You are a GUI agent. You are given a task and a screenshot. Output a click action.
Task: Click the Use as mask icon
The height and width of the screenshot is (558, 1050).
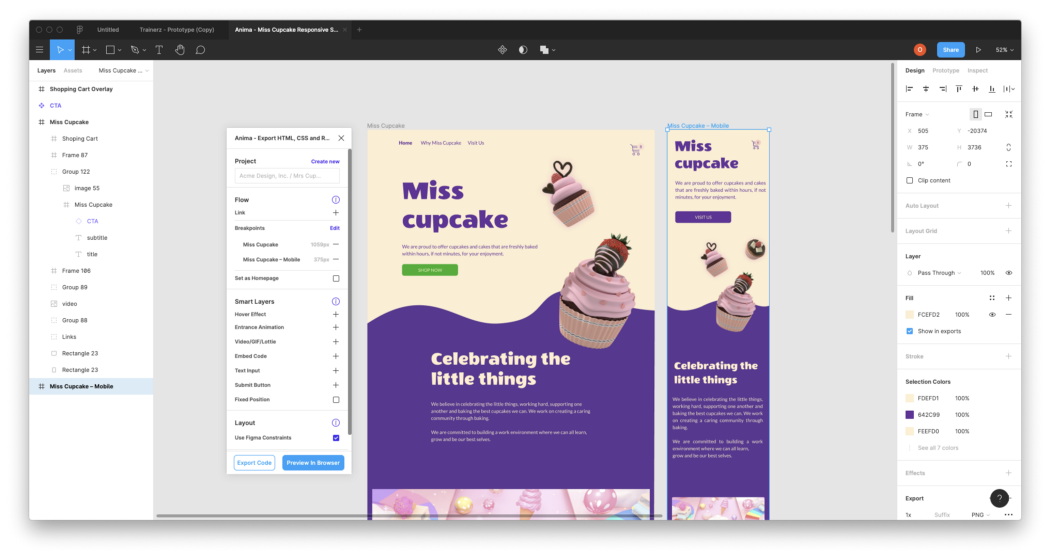click(523, 50)
